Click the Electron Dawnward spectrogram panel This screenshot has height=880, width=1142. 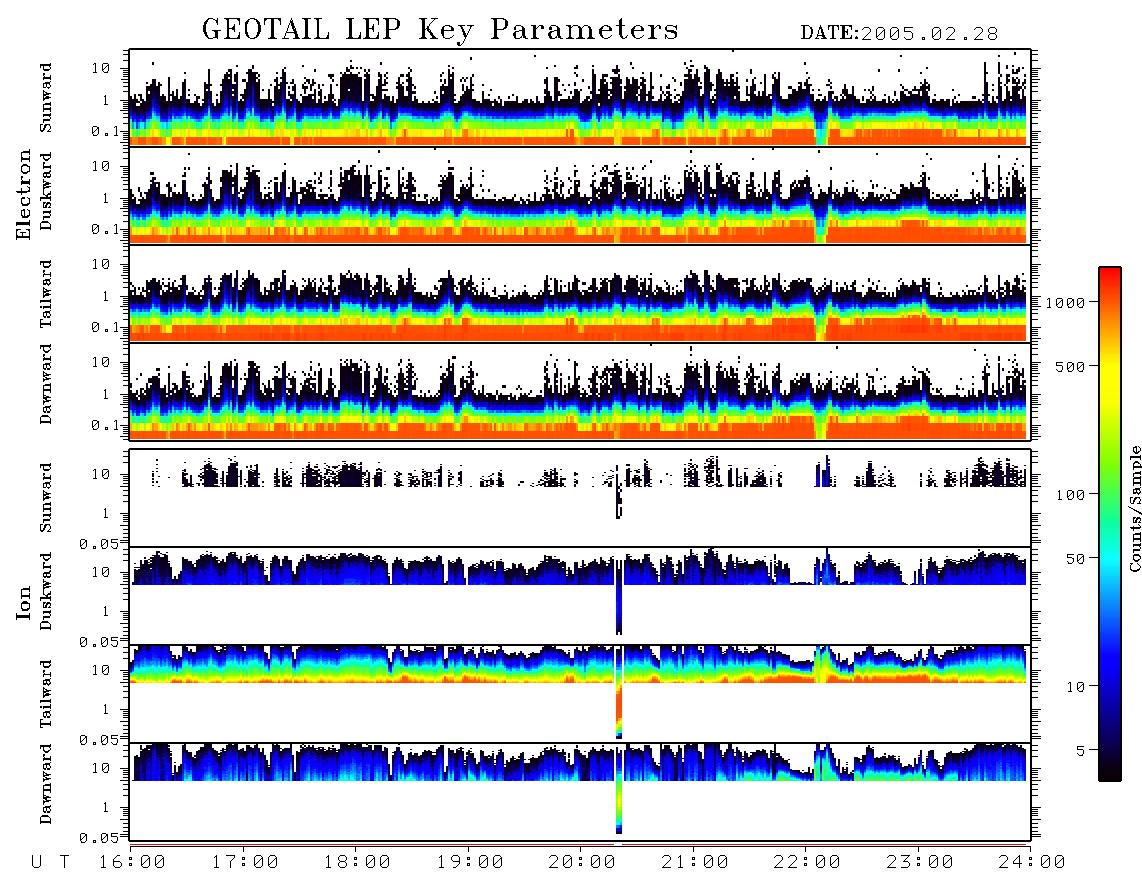click(580, 391)
